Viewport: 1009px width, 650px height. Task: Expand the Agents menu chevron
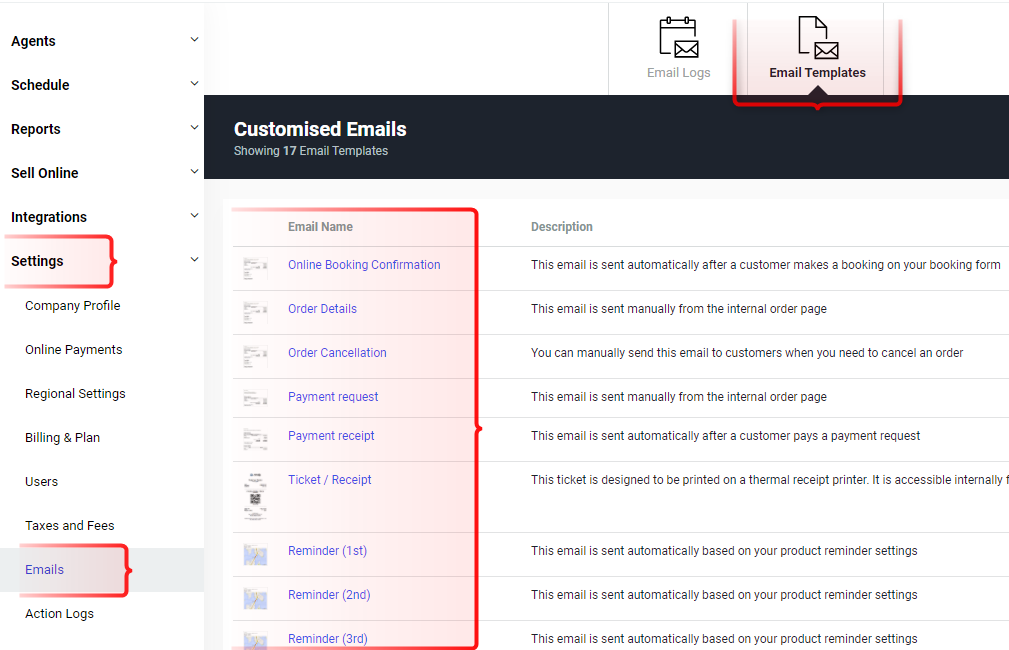[194, 40]
